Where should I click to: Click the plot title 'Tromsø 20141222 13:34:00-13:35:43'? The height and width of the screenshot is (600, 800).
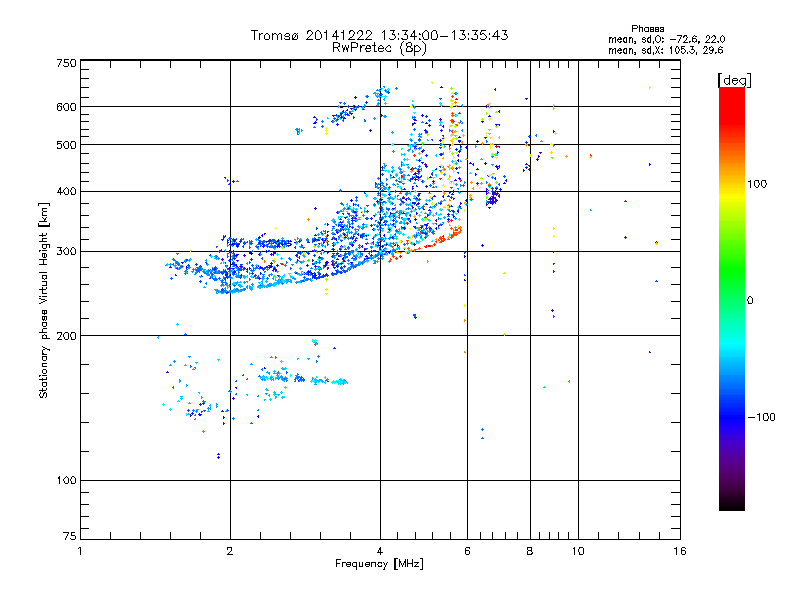tap(379, 35)
